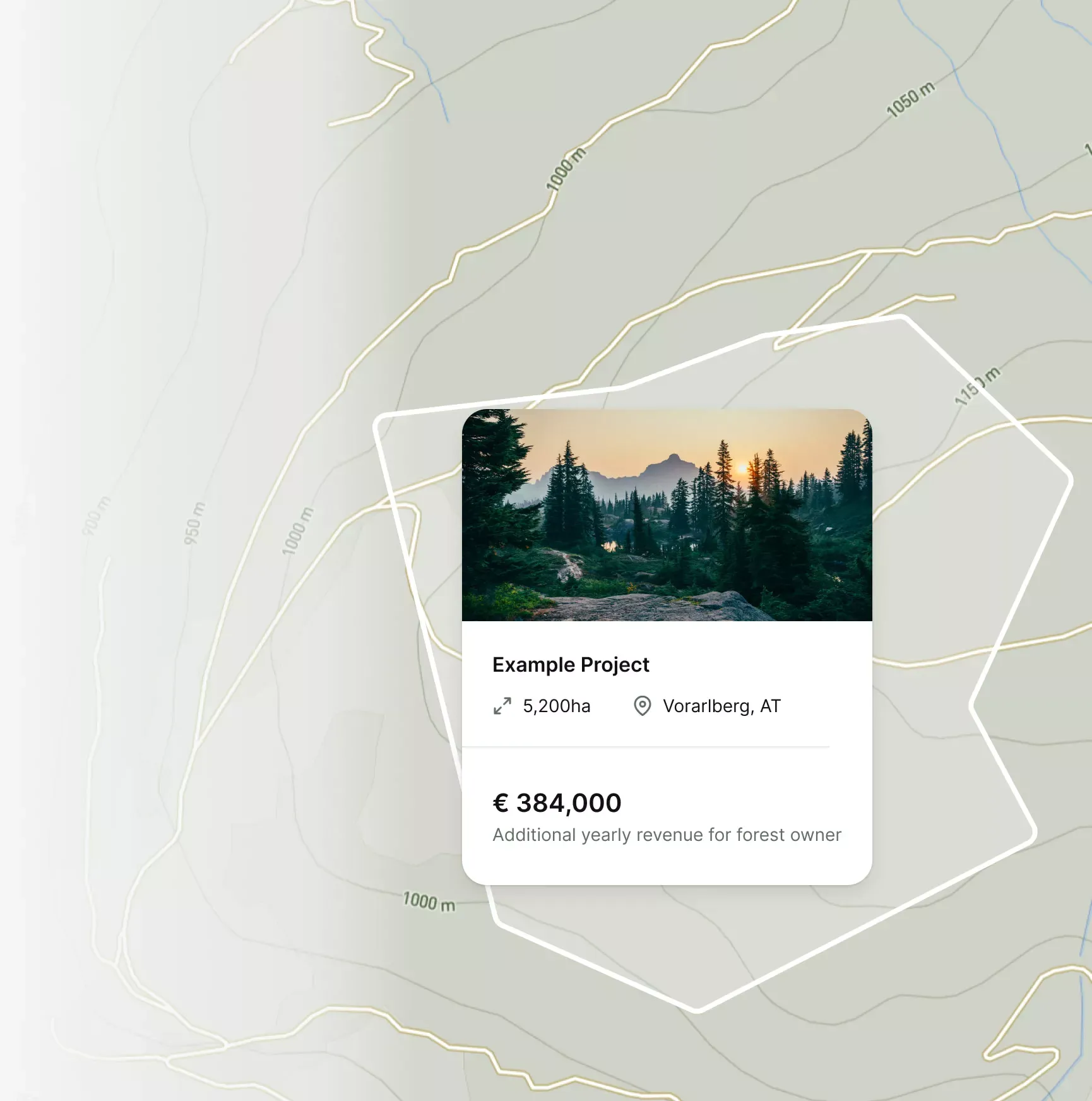Click the white polygon's top vertex

[901, 318]
